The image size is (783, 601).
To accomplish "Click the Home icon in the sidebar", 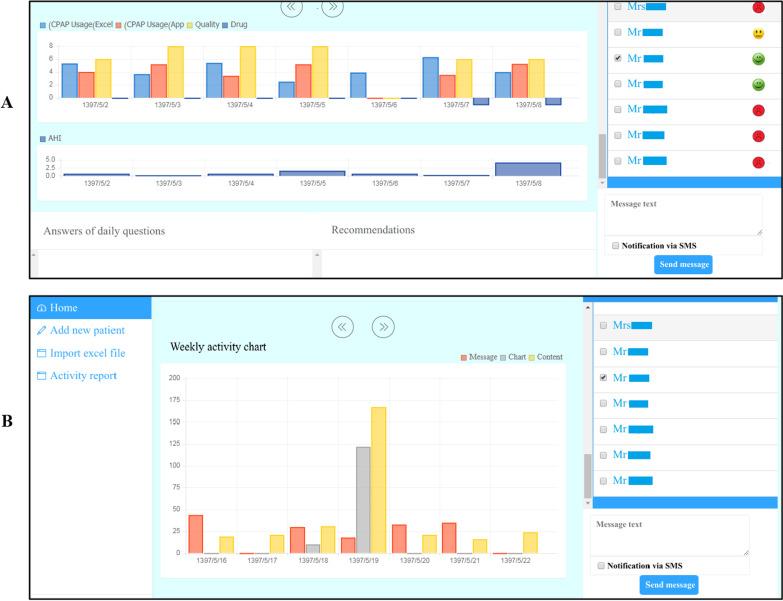I will pyautogui.click(x=41, y=308).
